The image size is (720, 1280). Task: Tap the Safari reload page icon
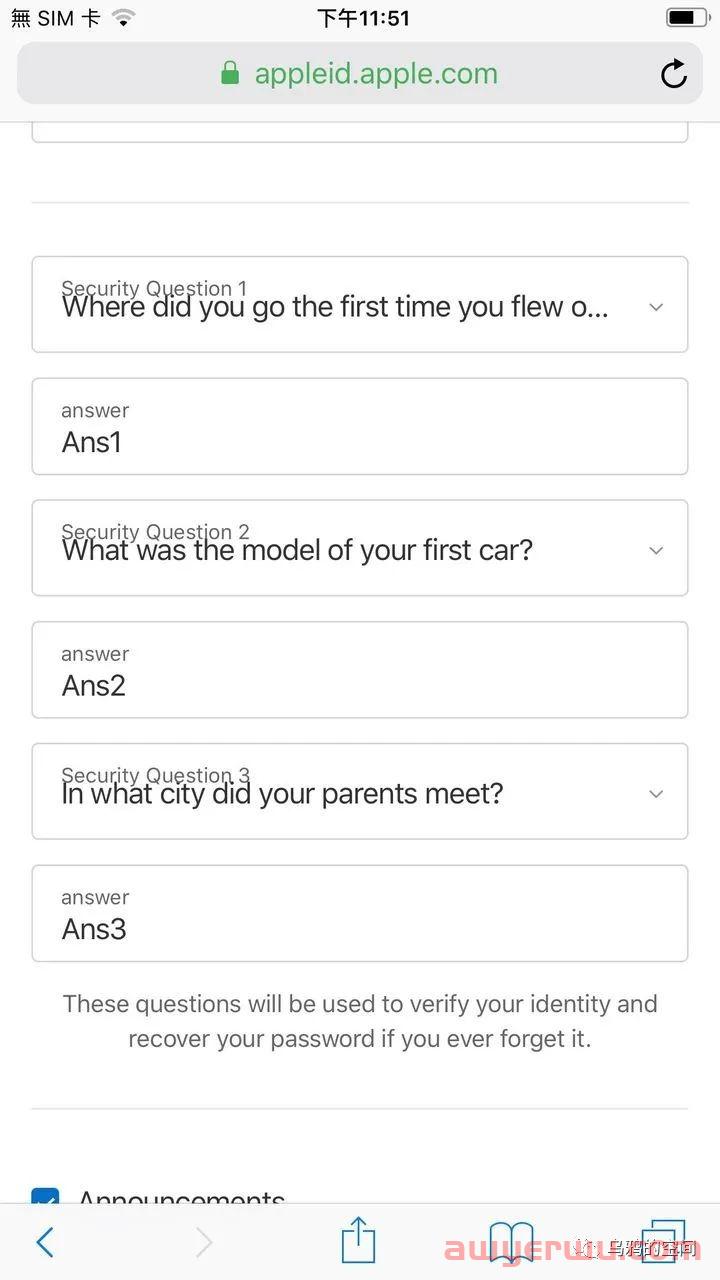click(674, 73)
